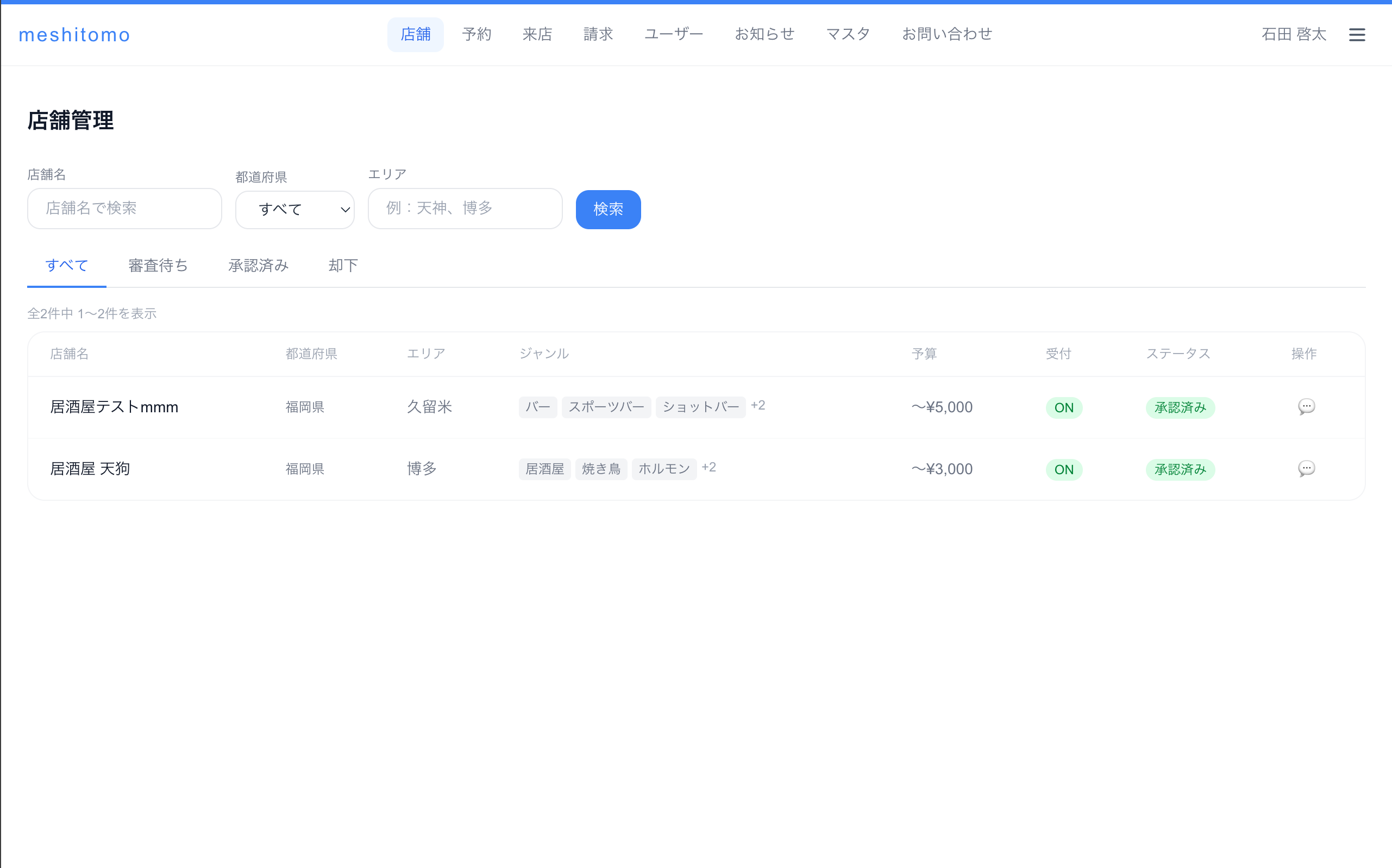Focus the 店舗名で検索 input field
1392x868 pixels.
(x=124, y=209)
